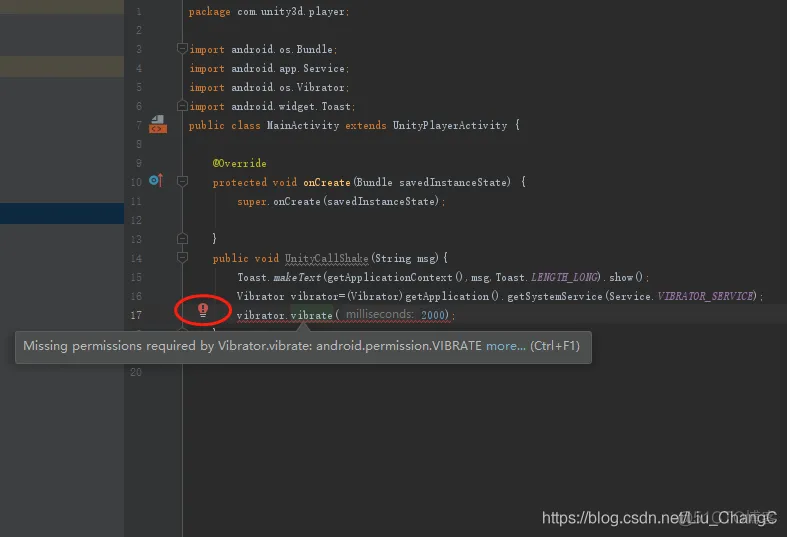This screenshot has width=787, height=537.
Task: Click 'android.os.Vibrator' import text
Action: (288, 87)
